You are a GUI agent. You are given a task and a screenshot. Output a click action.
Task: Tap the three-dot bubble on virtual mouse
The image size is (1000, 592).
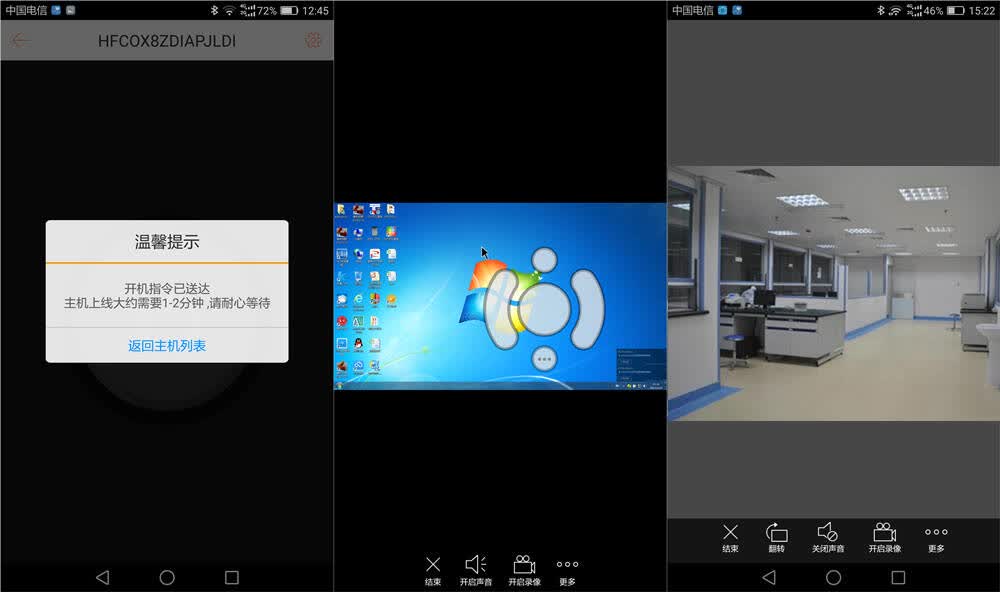[x=544, y=359]
